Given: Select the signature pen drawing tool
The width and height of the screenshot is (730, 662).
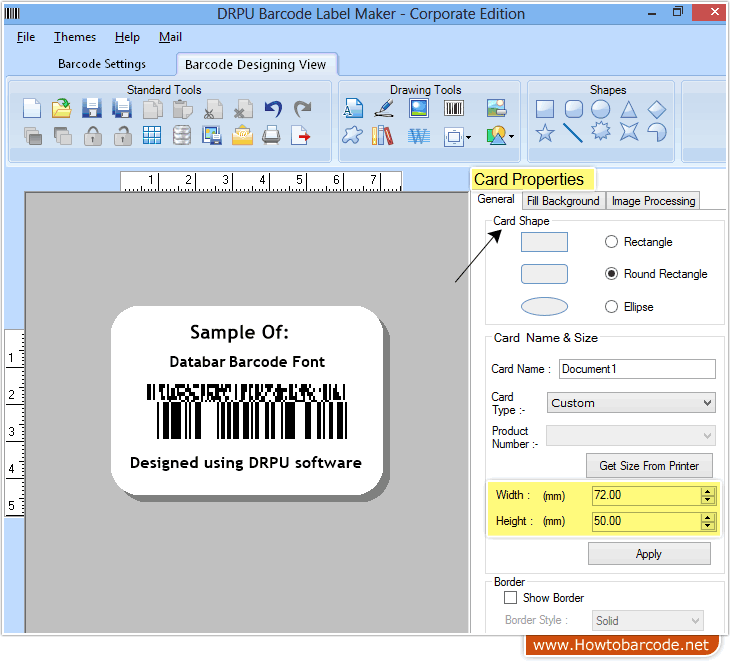Looking at the screenshot, I should [385, 108].
